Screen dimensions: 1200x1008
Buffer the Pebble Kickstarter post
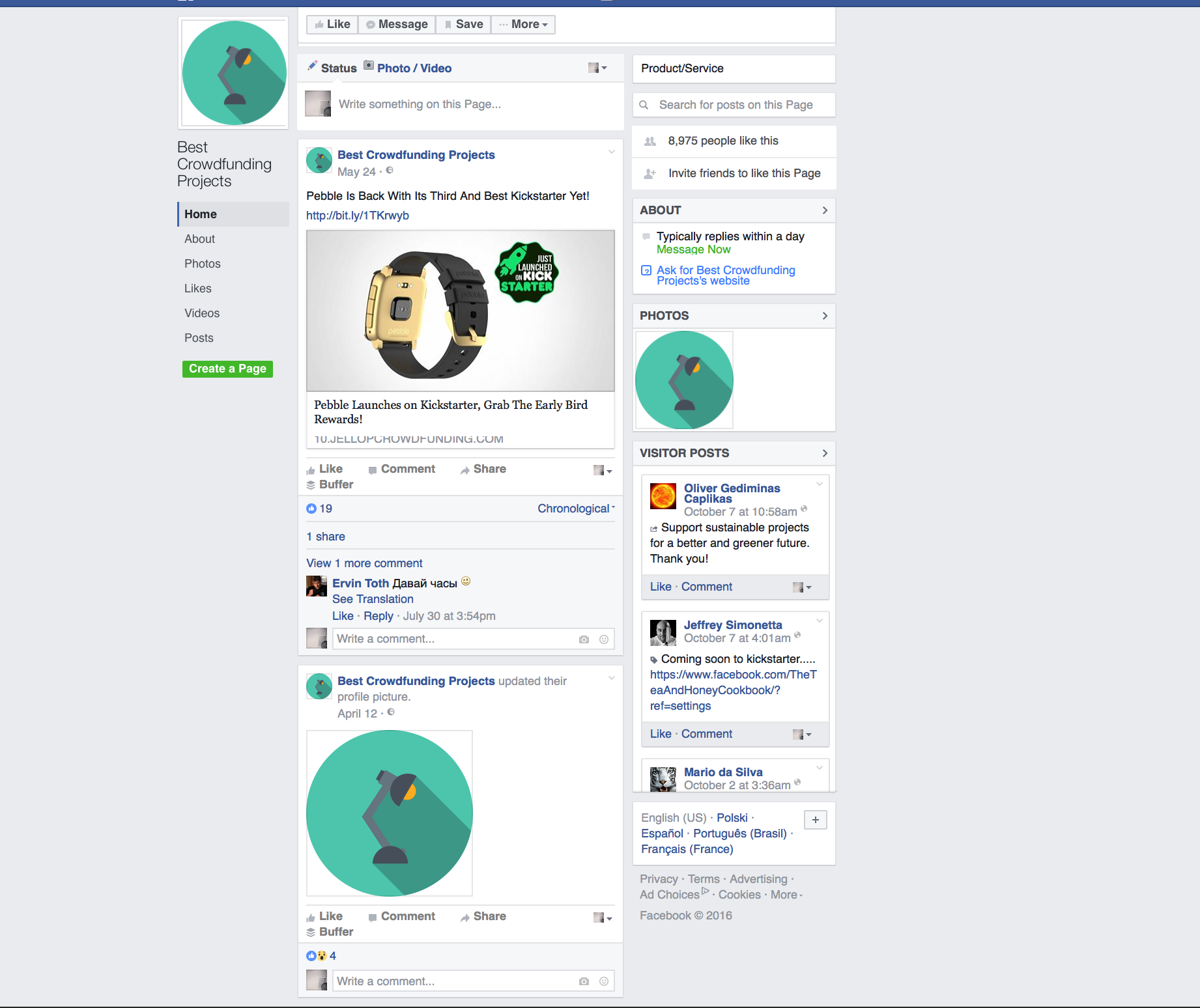pyautogui.click(x=330, y=484)
